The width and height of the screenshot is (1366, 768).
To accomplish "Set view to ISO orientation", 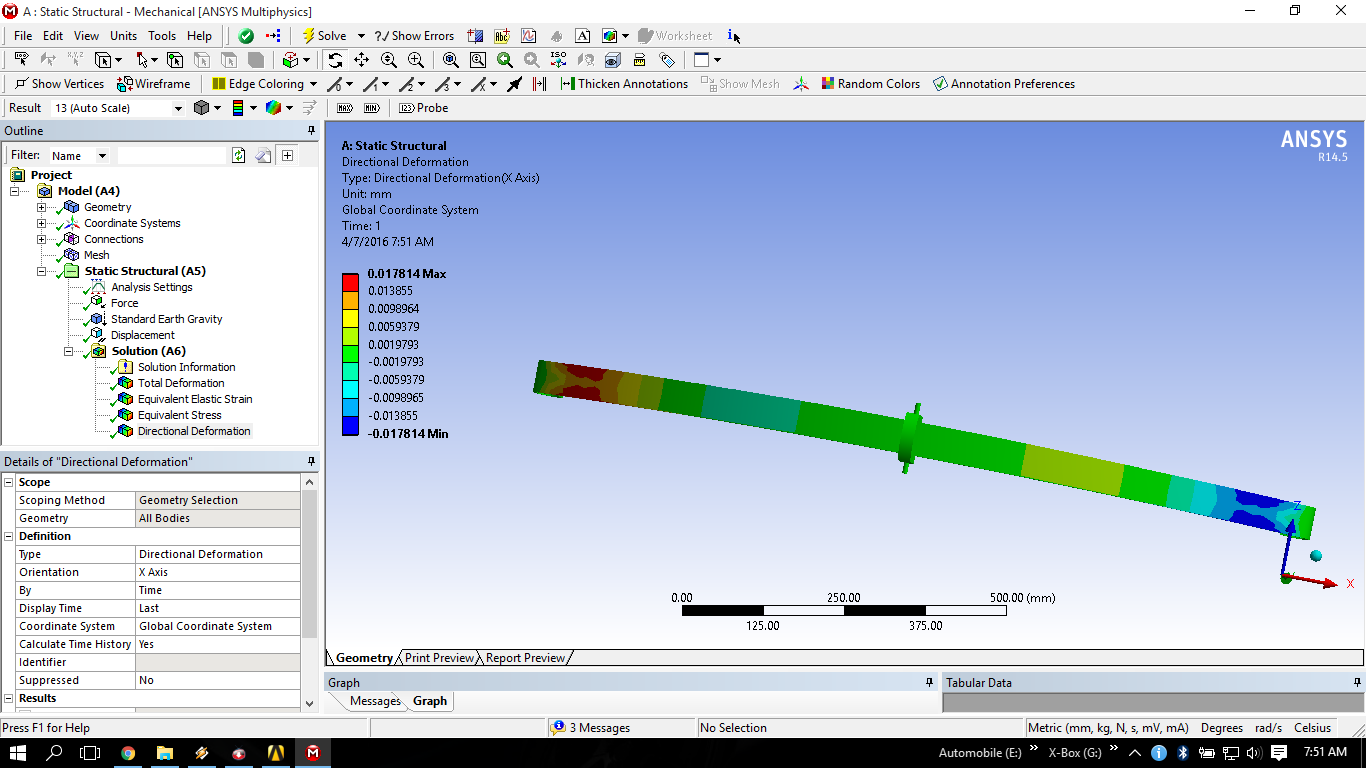I will [558, 60].
